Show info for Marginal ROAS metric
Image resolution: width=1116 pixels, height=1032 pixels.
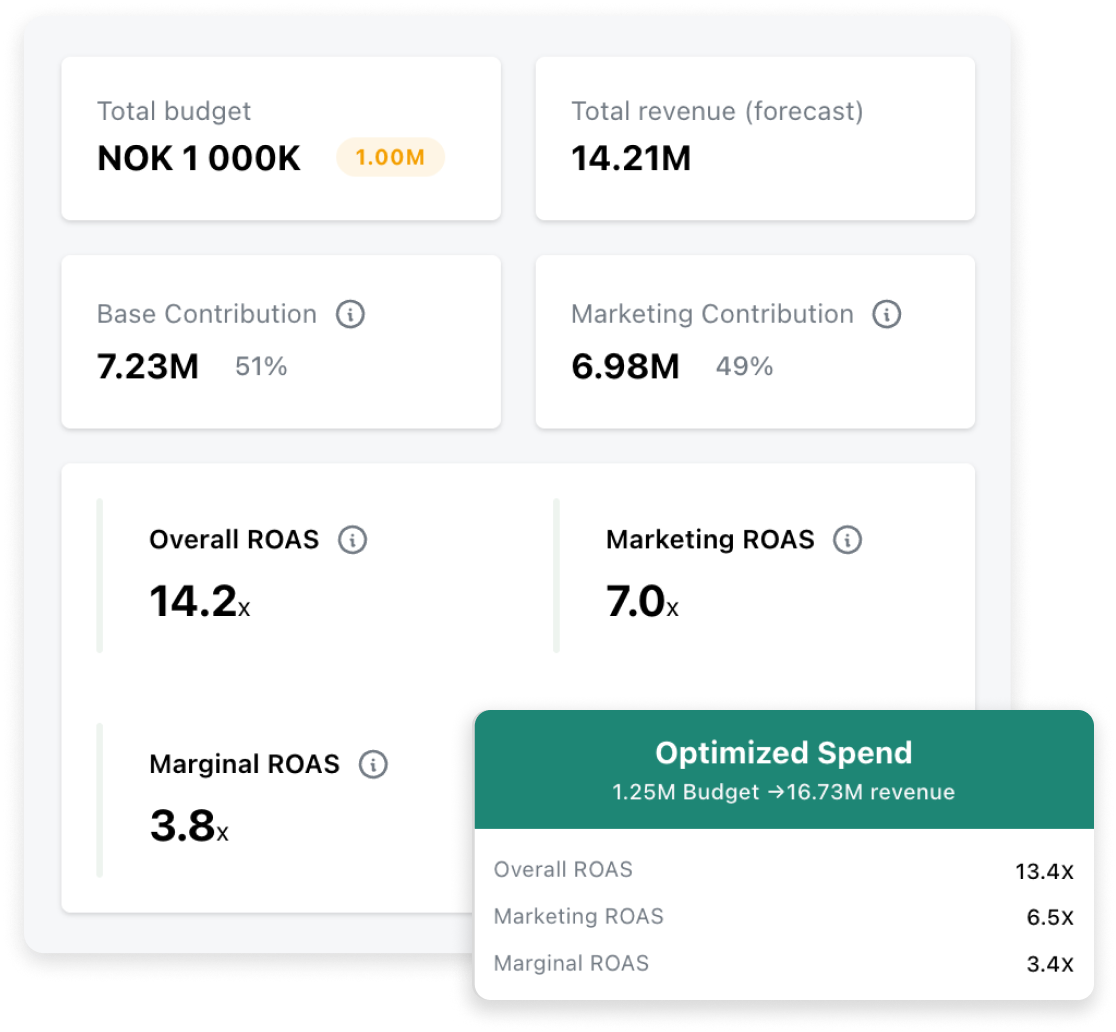point(373,765)
